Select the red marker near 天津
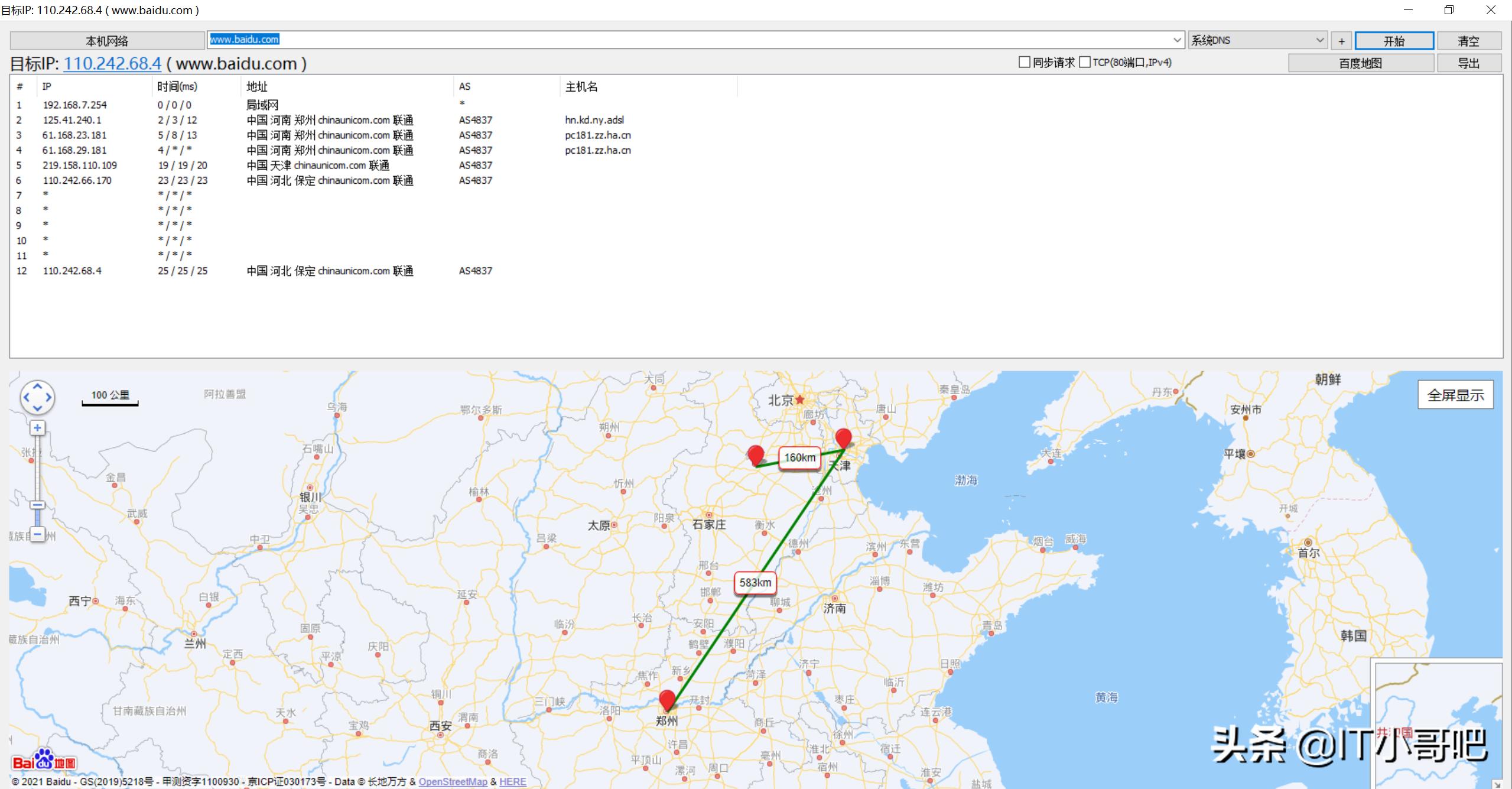Image resolution: width=1512 pixels, height=789 pixels. pos(844,439)
